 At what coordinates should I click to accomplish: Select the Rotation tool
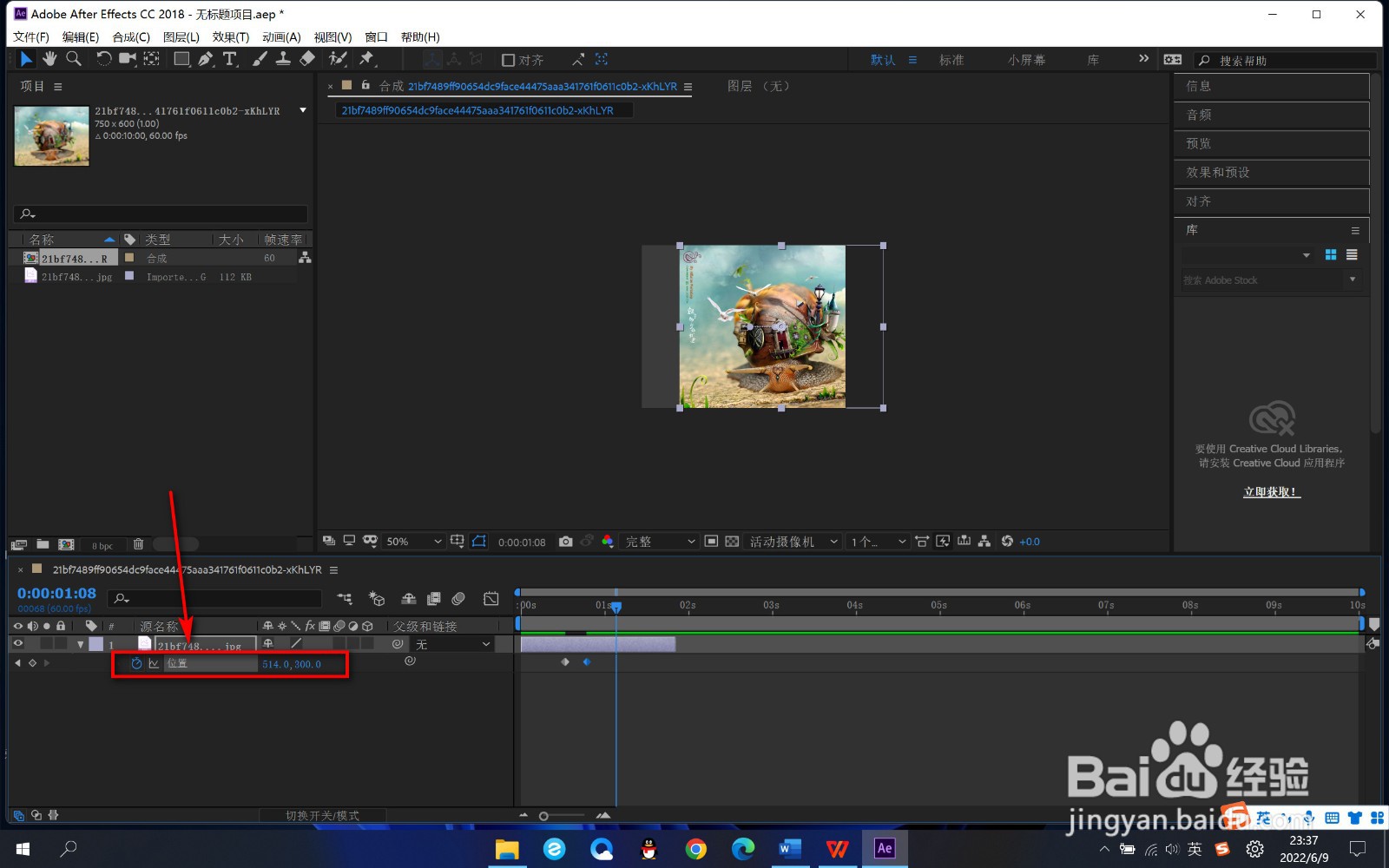point(103,58)
